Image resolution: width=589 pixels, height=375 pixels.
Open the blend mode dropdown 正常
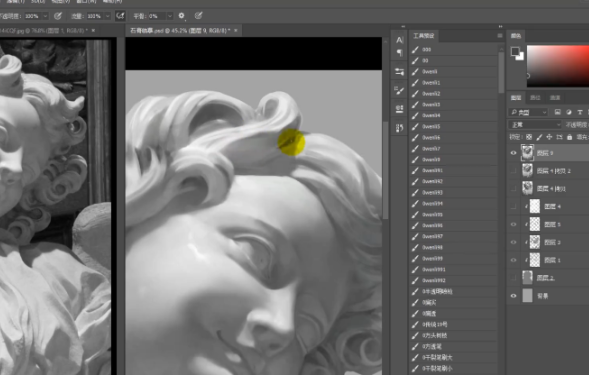tap(535, 124)
